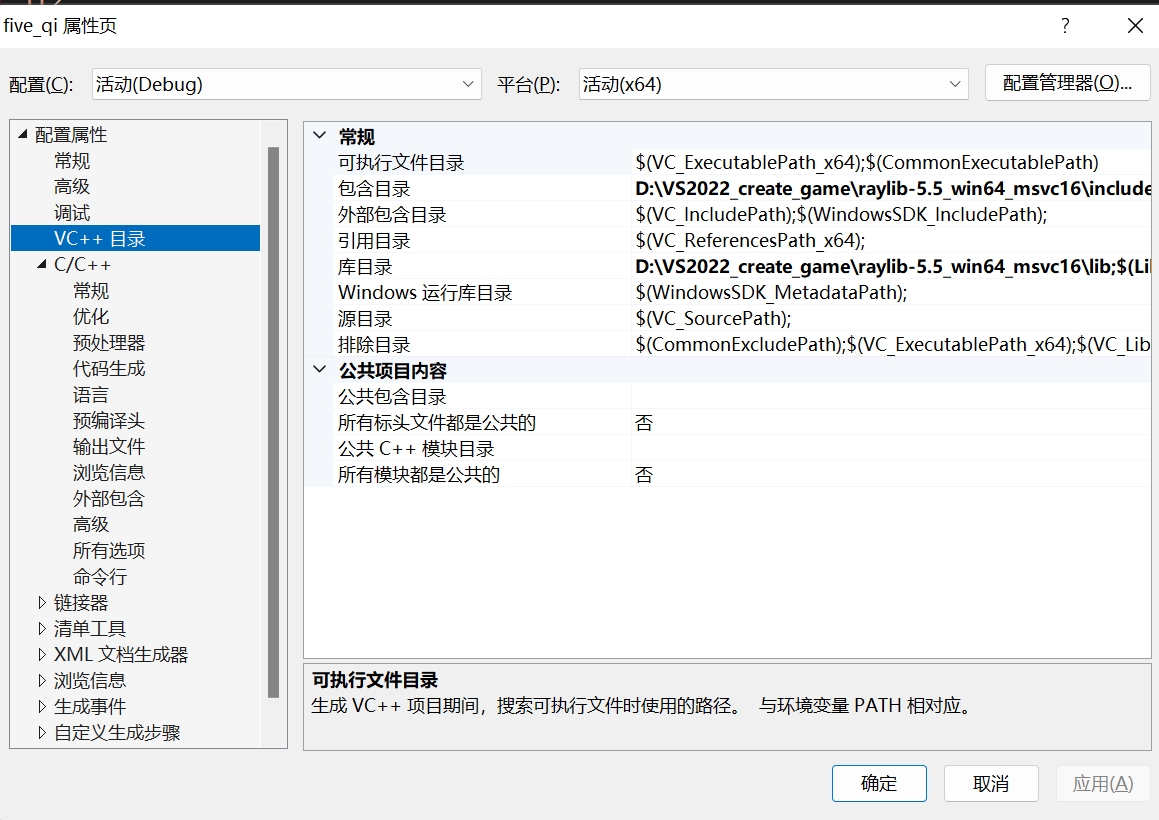The image size is (1159, 820).
Task: Collapse the 公共项目内容 group chevron
Action: (319, 369)
